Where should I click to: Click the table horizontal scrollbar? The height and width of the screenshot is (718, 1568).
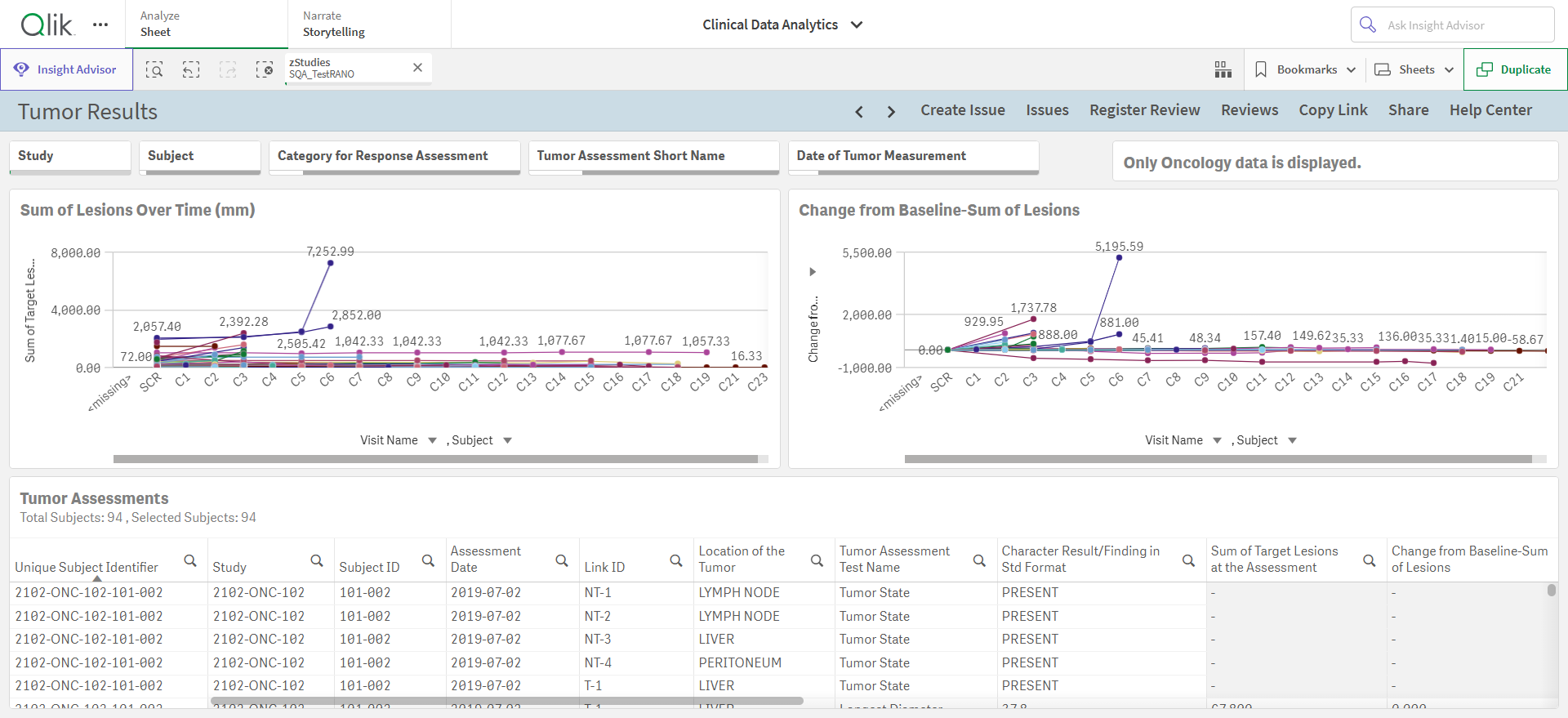click(507, 701)
